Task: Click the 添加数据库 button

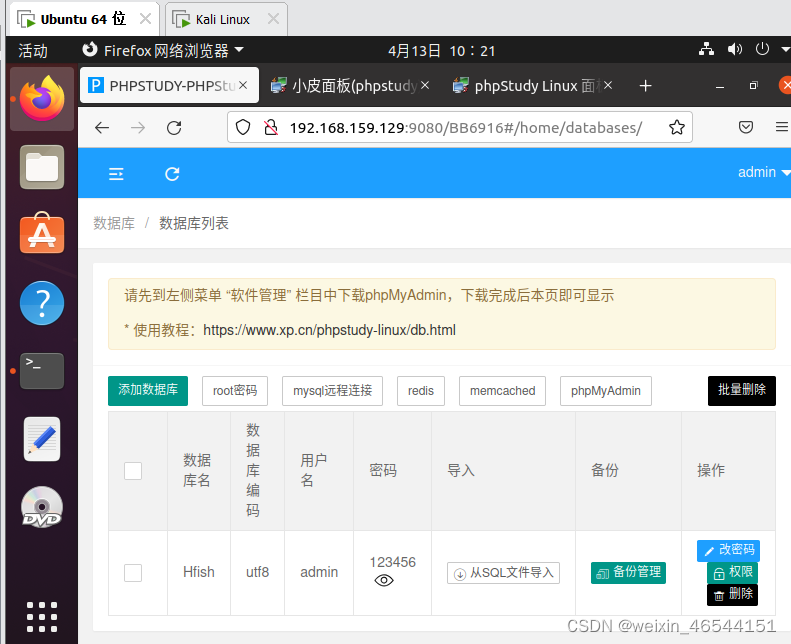Action: 148,390
